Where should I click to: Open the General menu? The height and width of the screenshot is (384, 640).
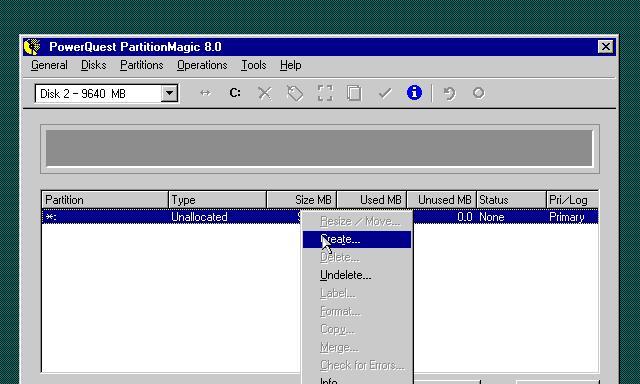click(49, 65)
